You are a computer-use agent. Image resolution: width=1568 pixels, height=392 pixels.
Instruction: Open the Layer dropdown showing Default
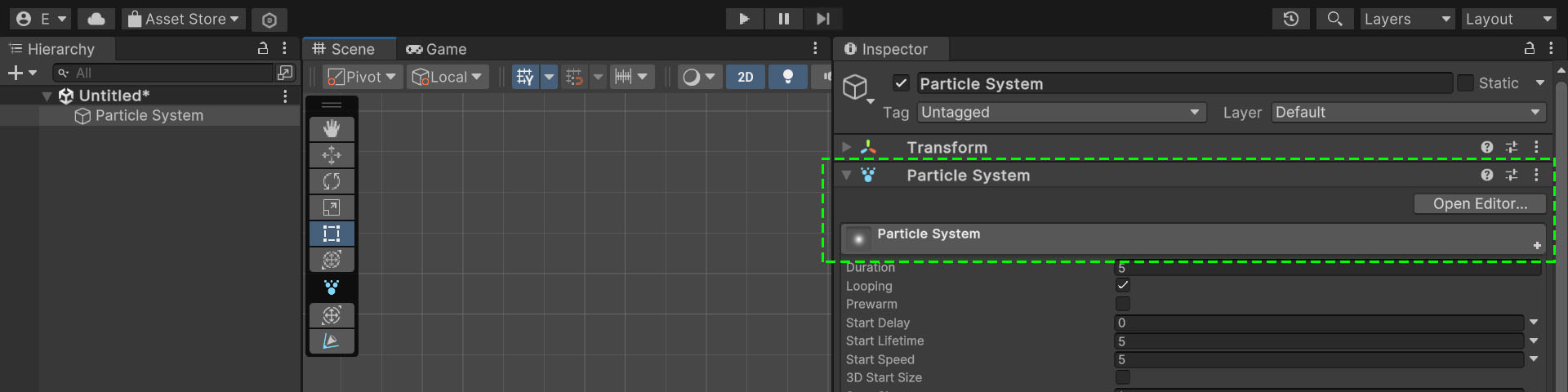1409,113
